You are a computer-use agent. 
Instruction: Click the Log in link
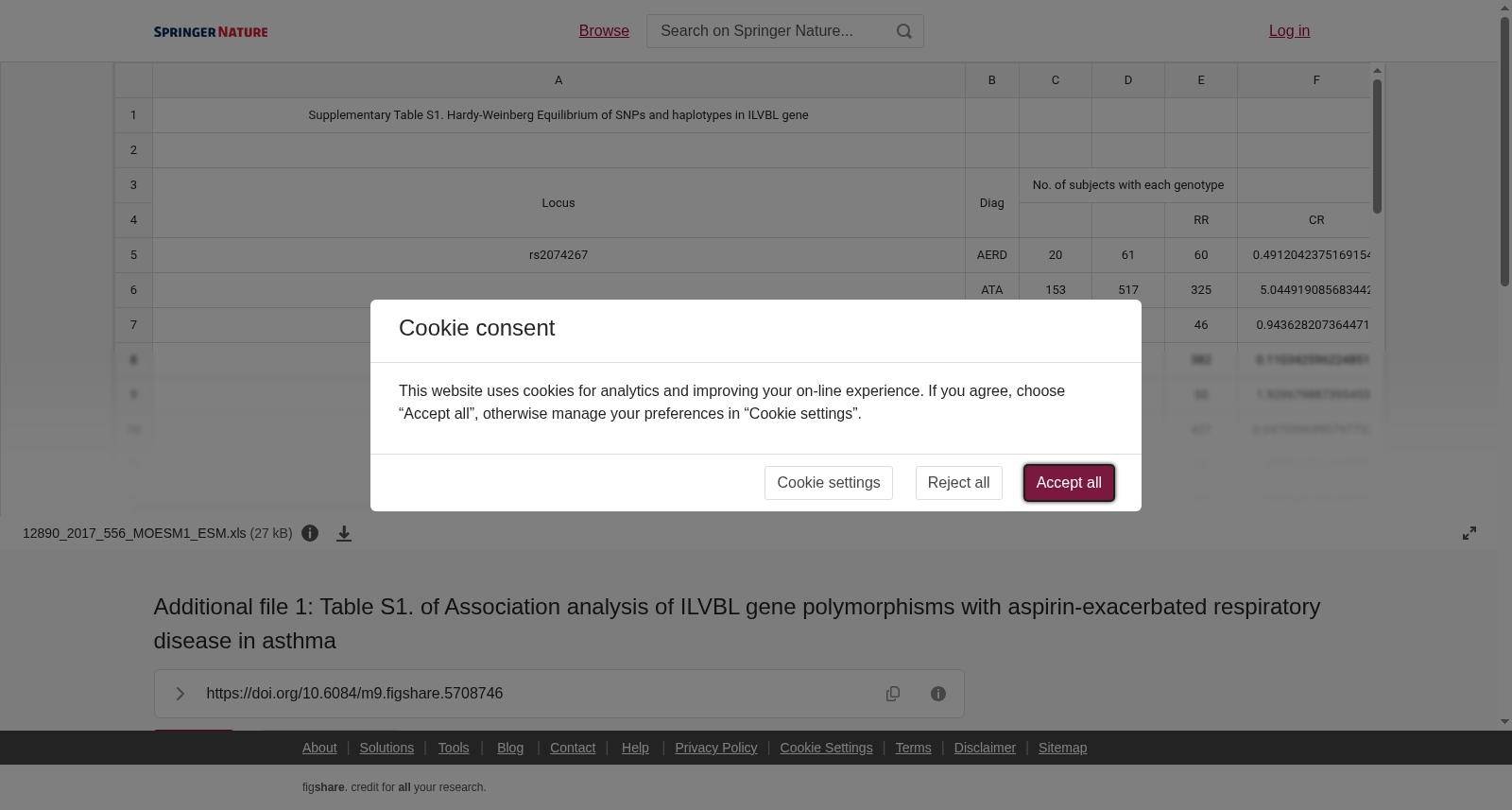pyautogui.click(x=1289, y=31)
